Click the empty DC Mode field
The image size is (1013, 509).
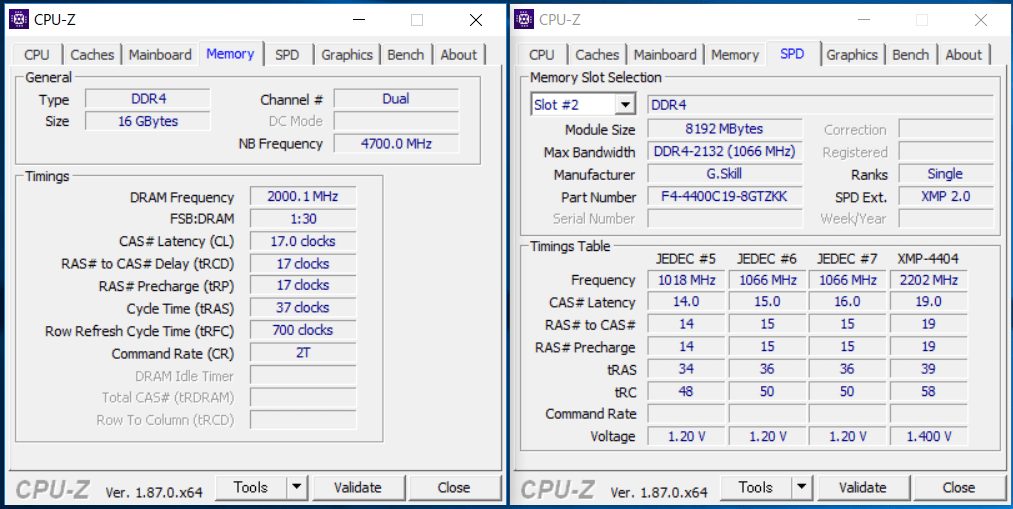point(396,121)
